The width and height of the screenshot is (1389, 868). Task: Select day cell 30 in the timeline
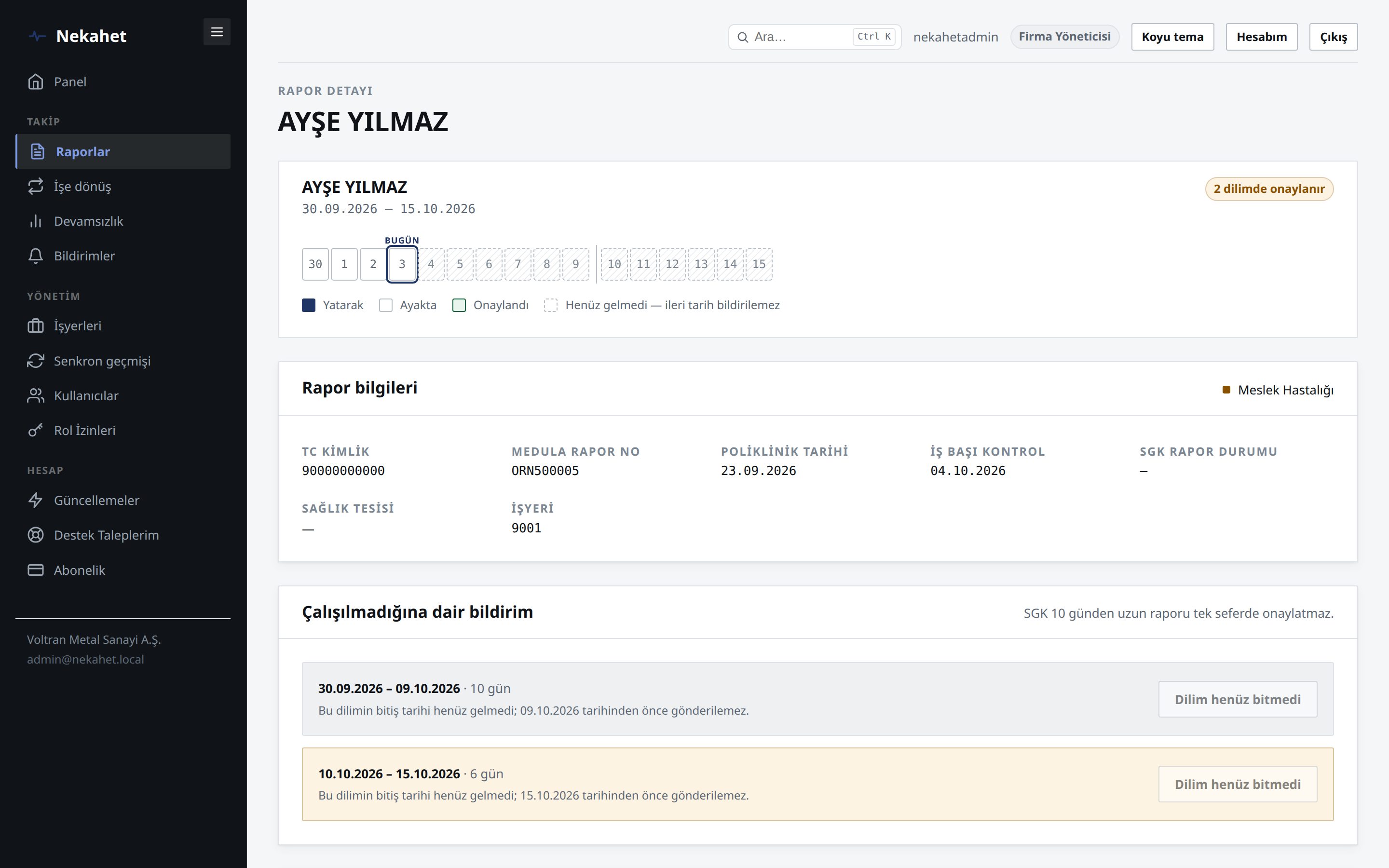coord(315,264)
